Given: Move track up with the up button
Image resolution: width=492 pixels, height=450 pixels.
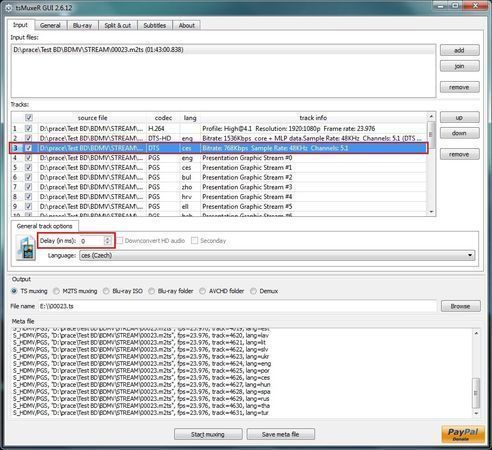Looking at the screenshot, I should click(x=459, y=117).
